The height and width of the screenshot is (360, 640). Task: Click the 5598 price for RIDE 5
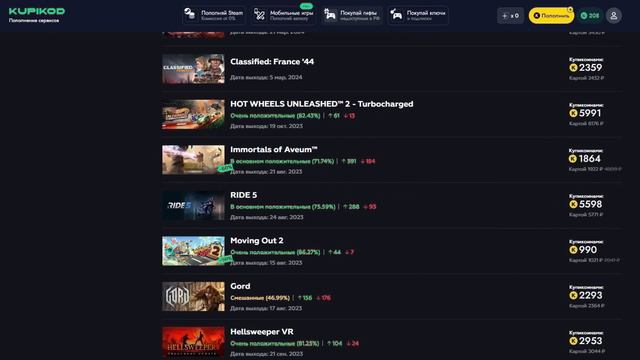(x=590, y=204)
